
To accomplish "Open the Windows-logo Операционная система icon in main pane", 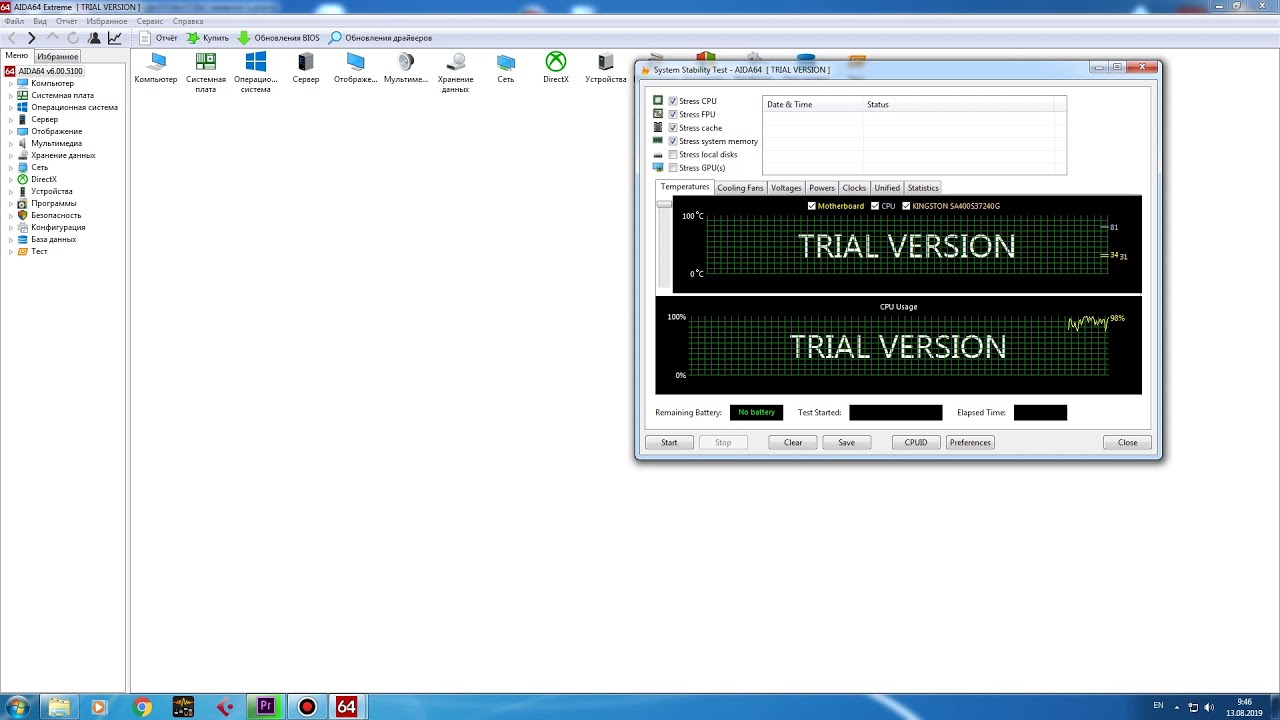I will (x=255, y=73).
